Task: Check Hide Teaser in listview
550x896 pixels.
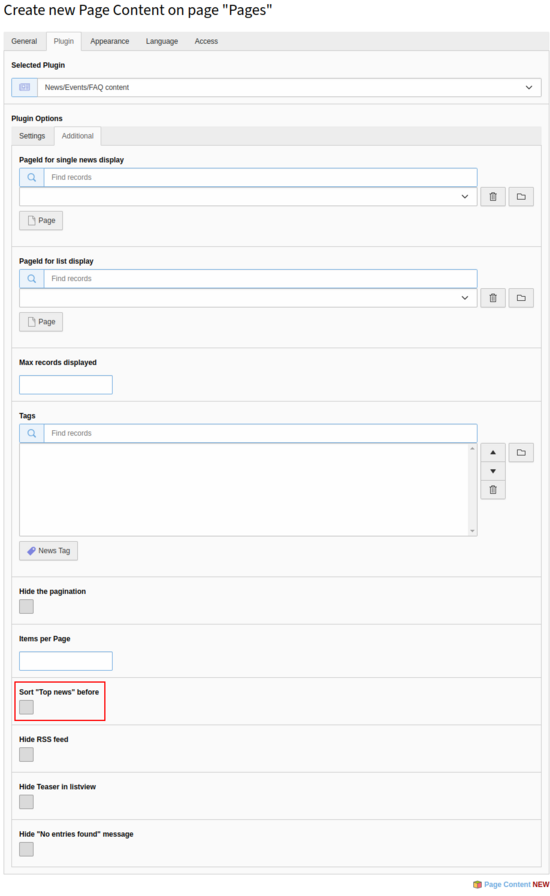Action: tap(26, 802)
